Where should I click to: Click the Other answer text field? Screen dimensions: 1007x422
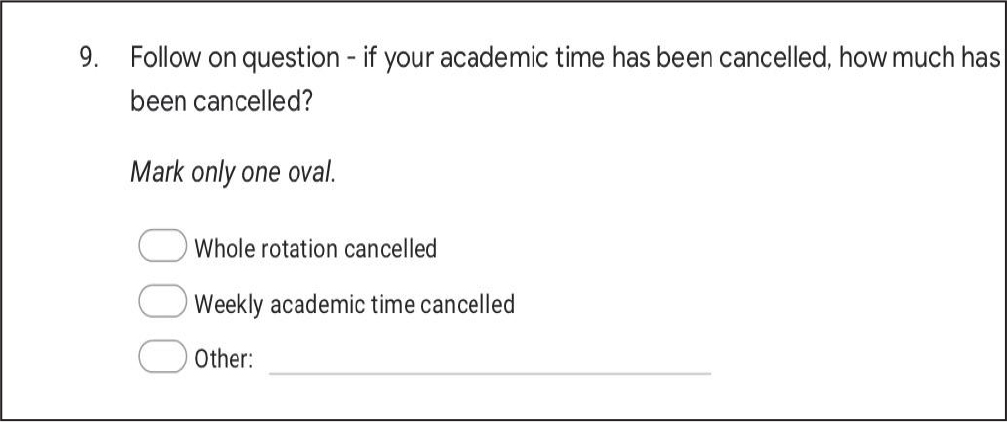pyautogui.click(x=490, y=362)
